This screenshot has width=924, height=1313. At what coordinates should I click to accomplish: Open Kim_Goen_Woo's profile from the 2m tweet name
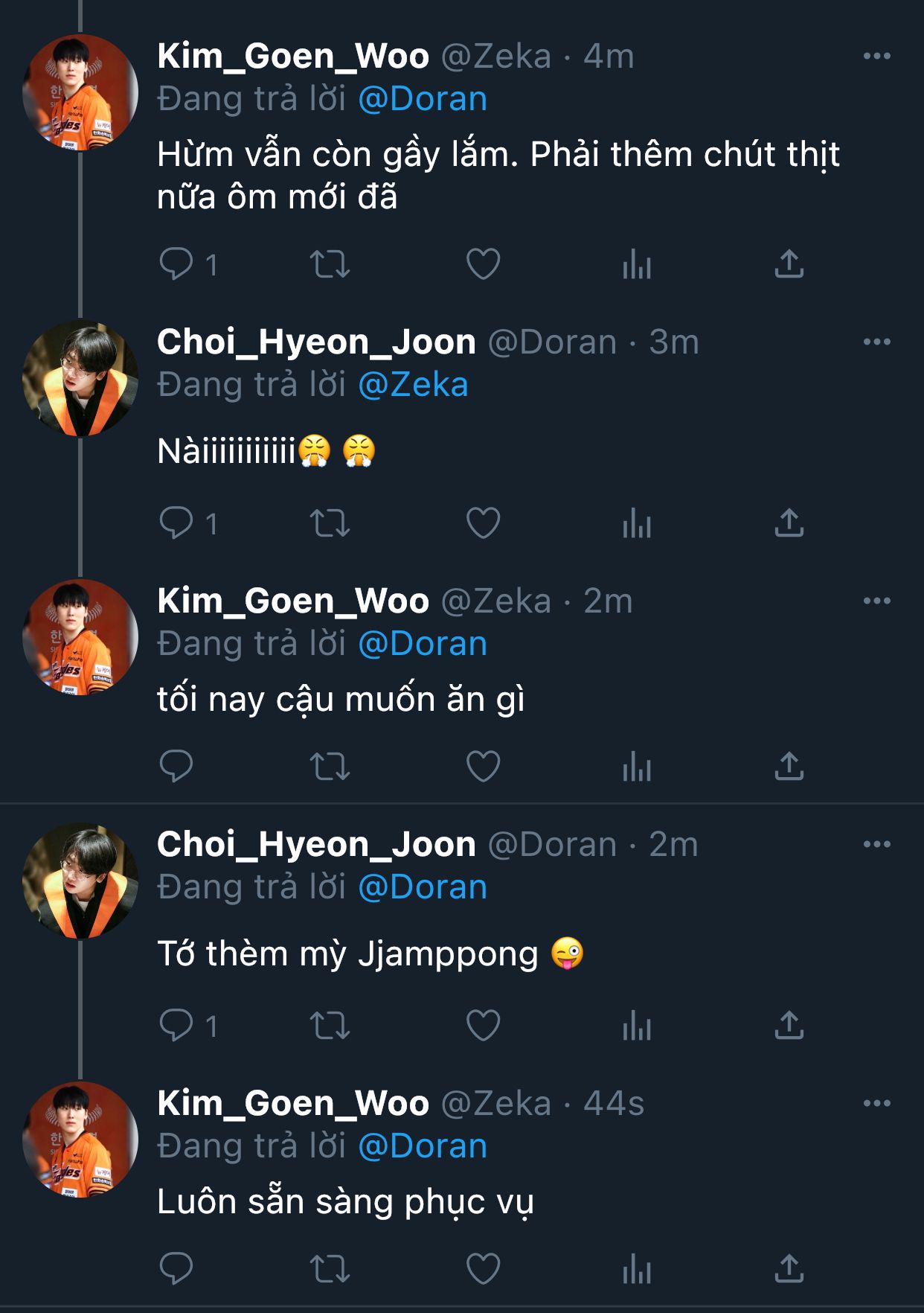[x=293, y=601]
